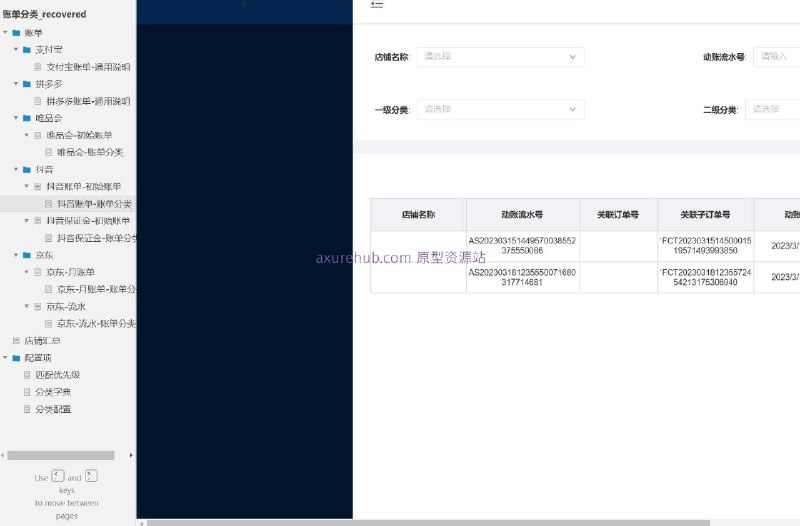Click the 京东 folder icon

coord(27,255)
